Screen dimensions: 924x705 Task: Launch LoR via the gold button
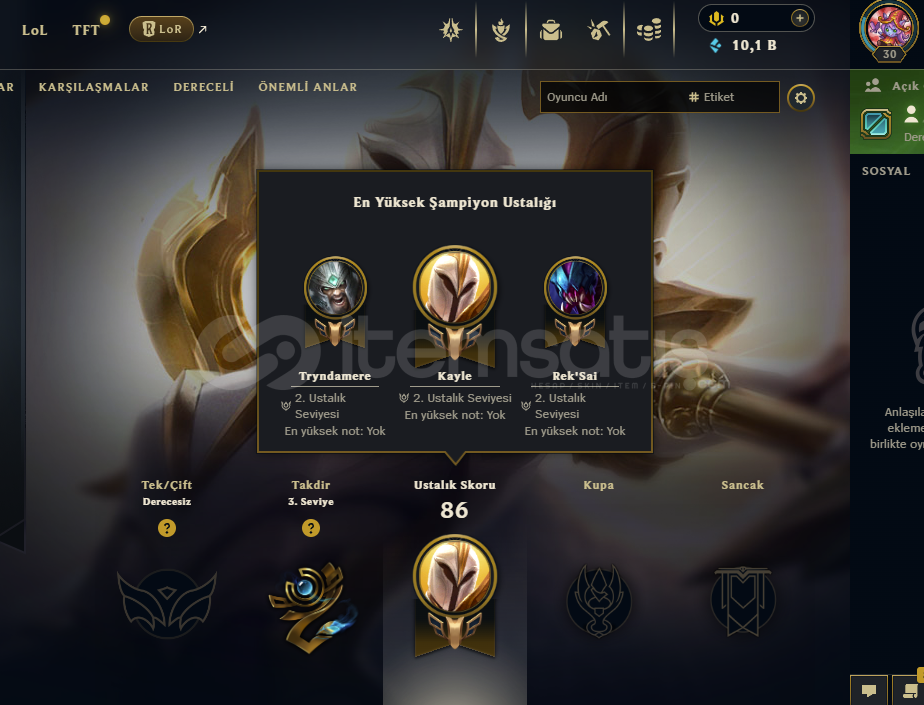coord(161,29)
